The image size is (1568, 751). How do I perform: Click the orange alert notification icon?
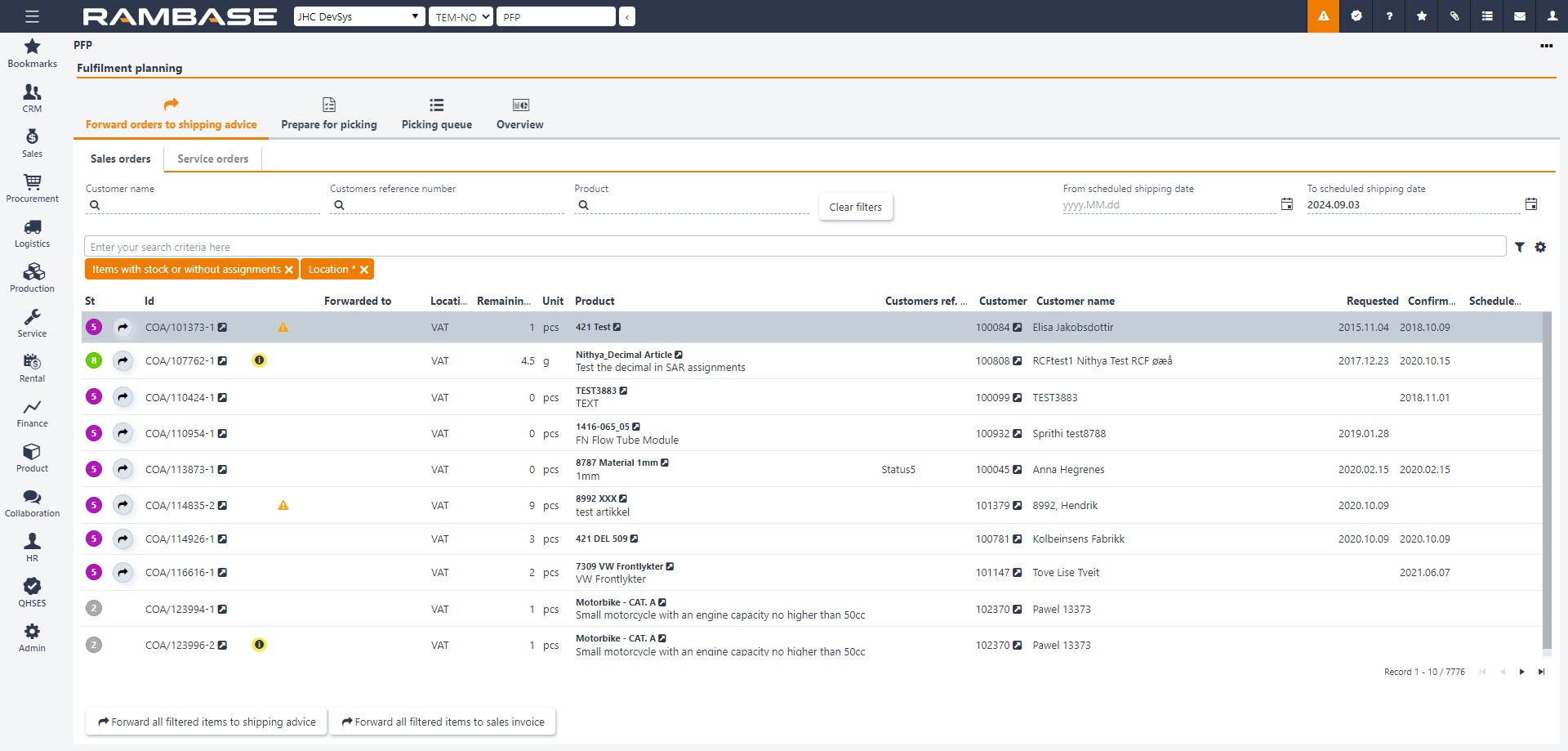coord(1323,16)
